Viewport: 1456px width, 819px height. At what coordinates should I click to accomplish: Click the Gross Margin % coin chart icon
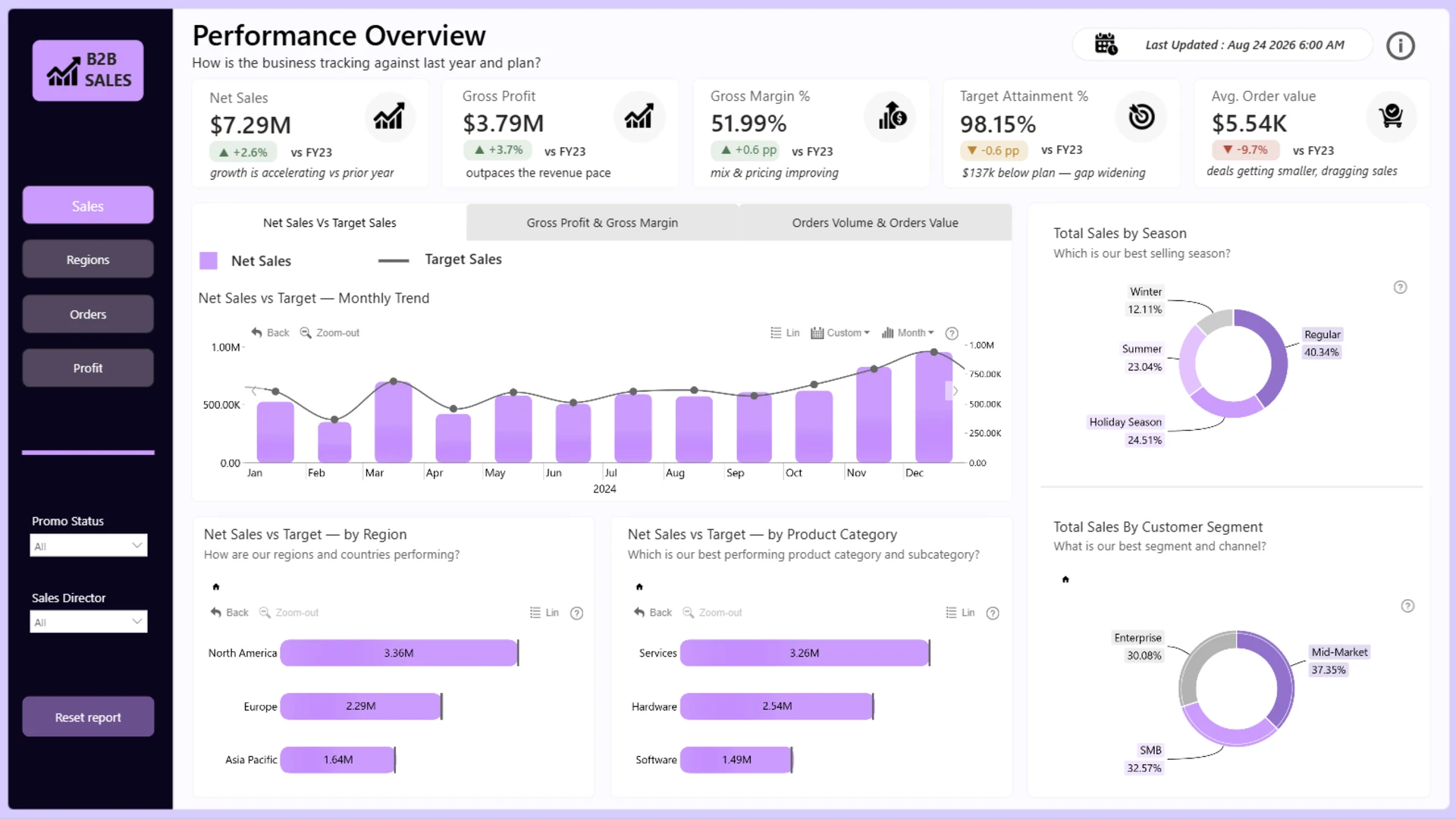coord(892,116)
